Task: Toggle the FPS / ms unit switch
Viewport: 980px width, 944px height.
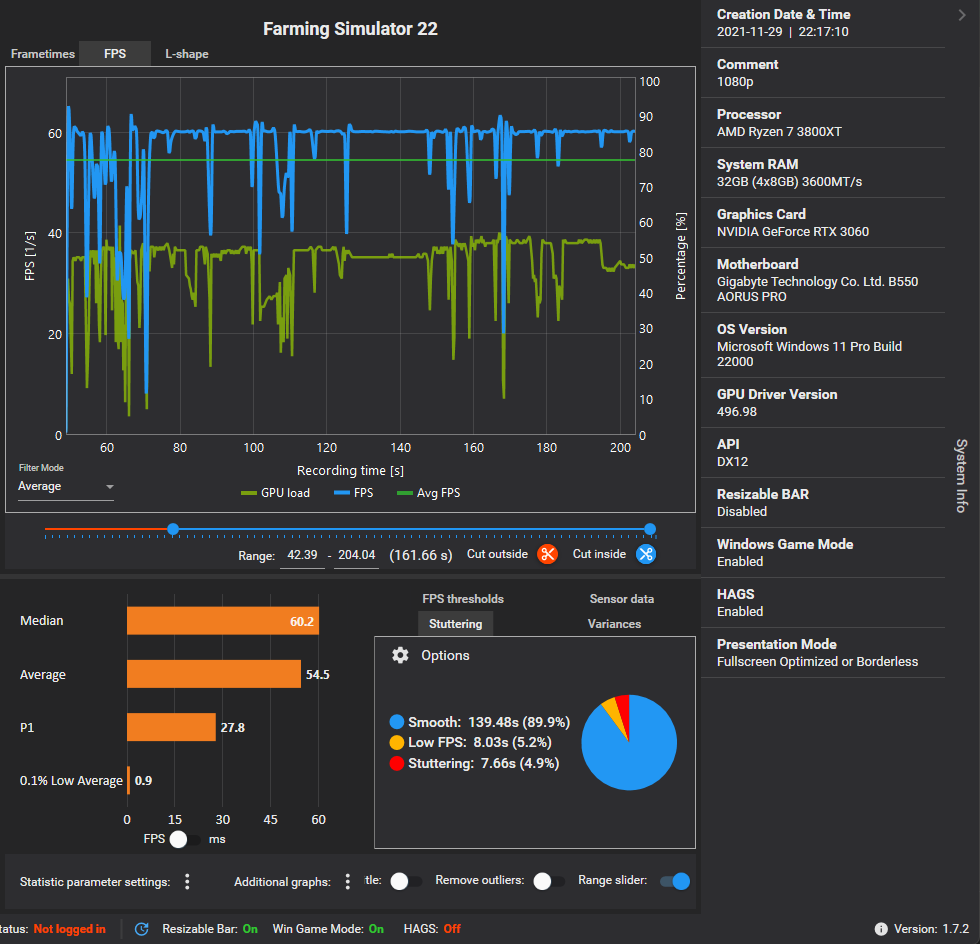Action: click(x=186, y=839)
